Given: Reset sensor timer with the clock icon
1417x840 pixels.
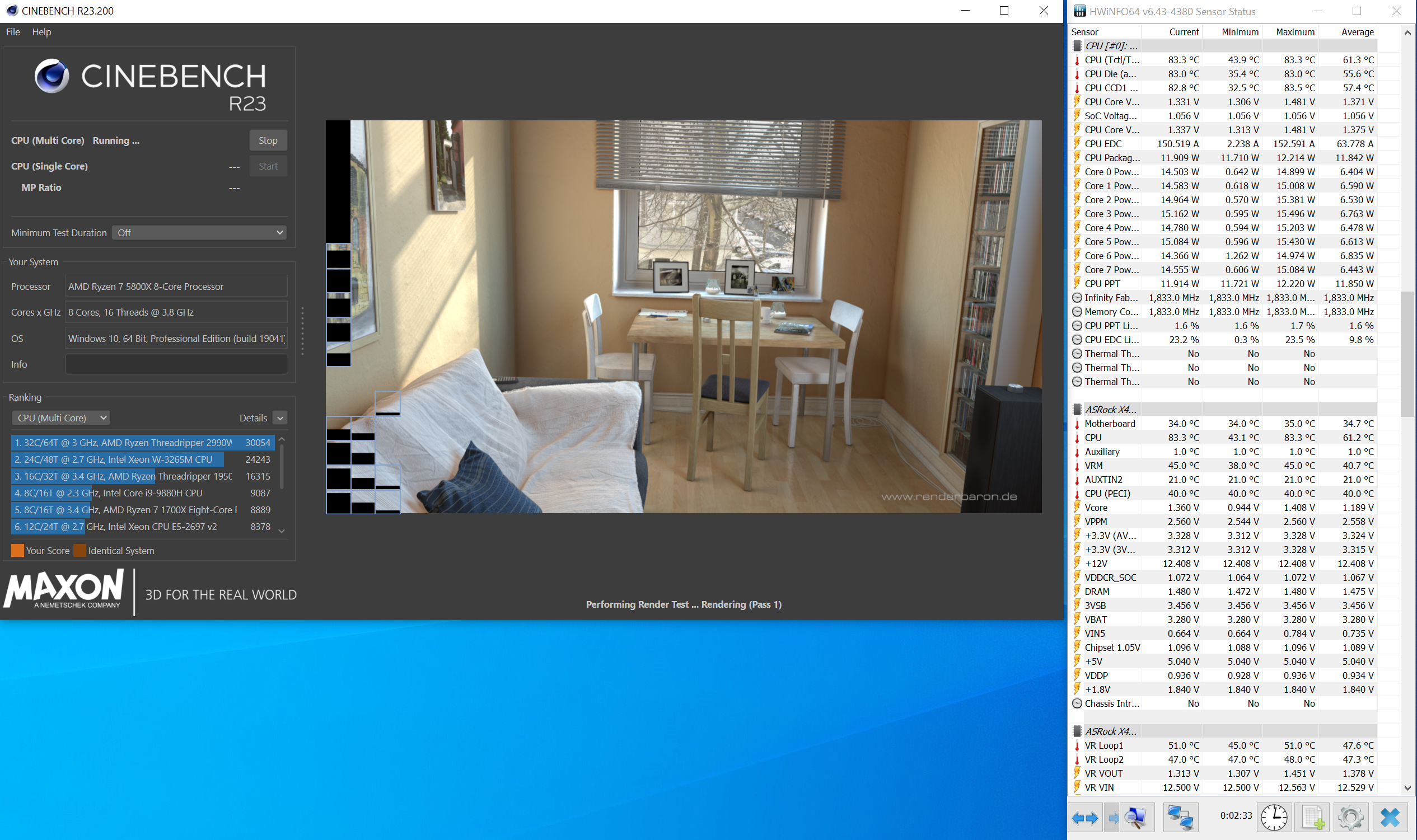Looking at the screenshot, I should [1274, 818].
